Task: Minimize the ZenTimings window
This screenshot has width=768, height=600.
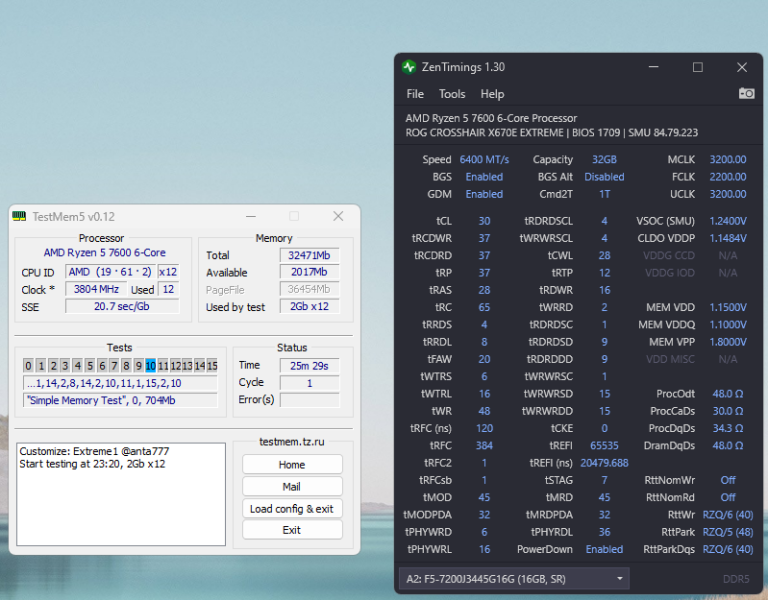Action: [653, 67]
